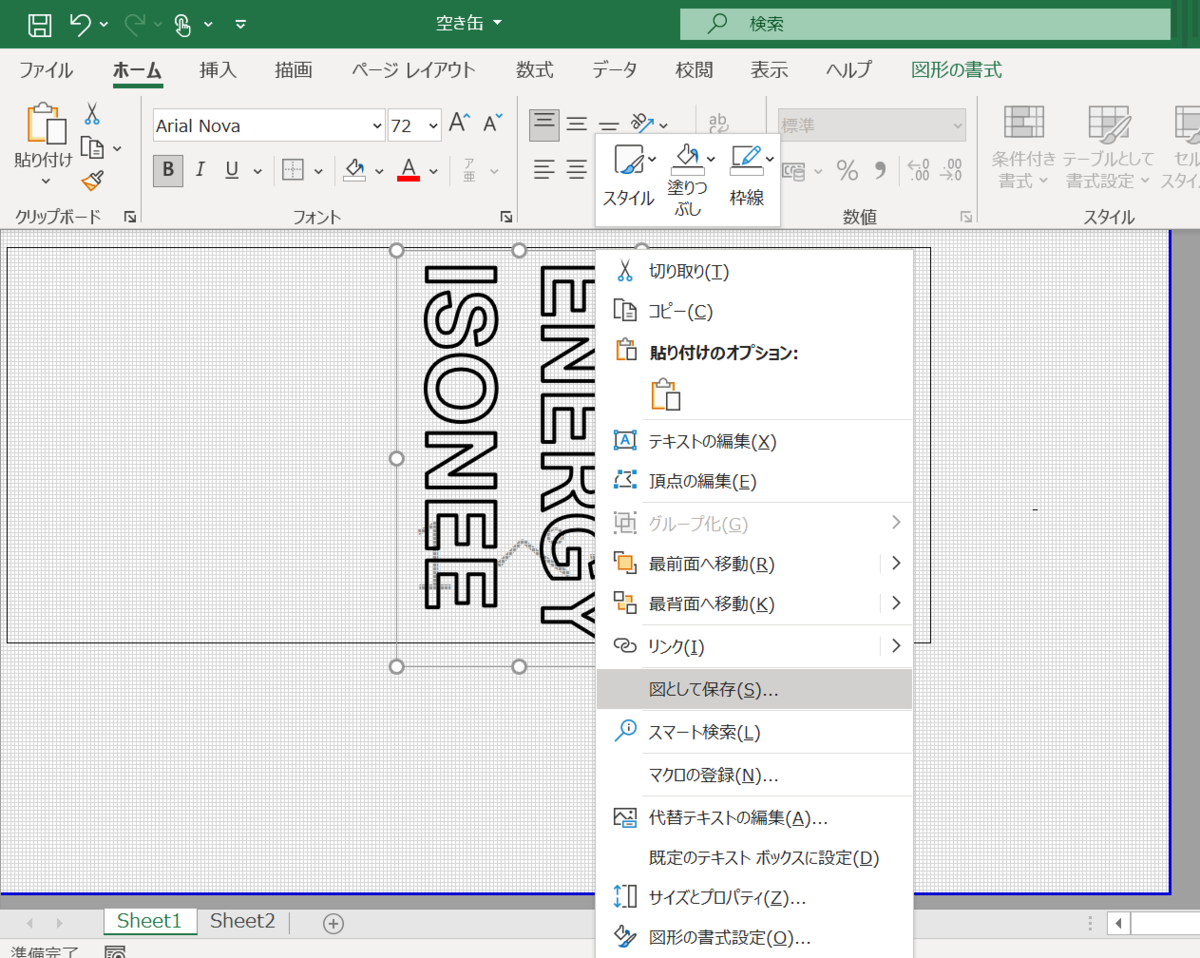This screenshot has width=1200, height=958.
Task: Select top align button
Action: (544, 123)
